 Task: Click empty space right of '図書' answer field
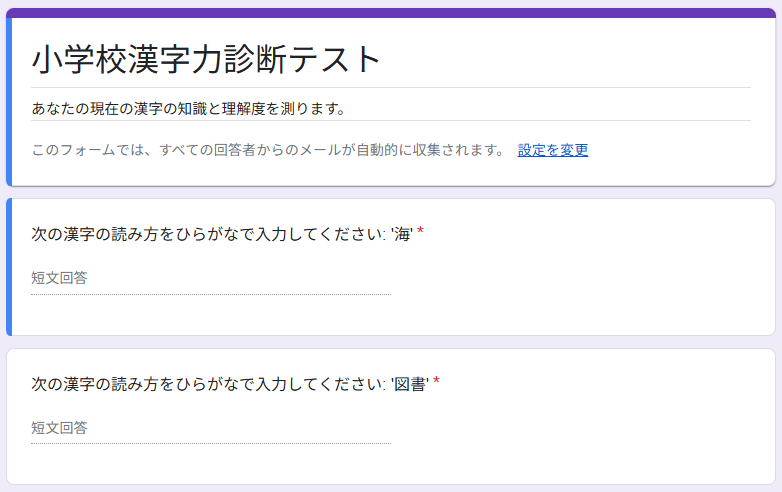point(580,428)
